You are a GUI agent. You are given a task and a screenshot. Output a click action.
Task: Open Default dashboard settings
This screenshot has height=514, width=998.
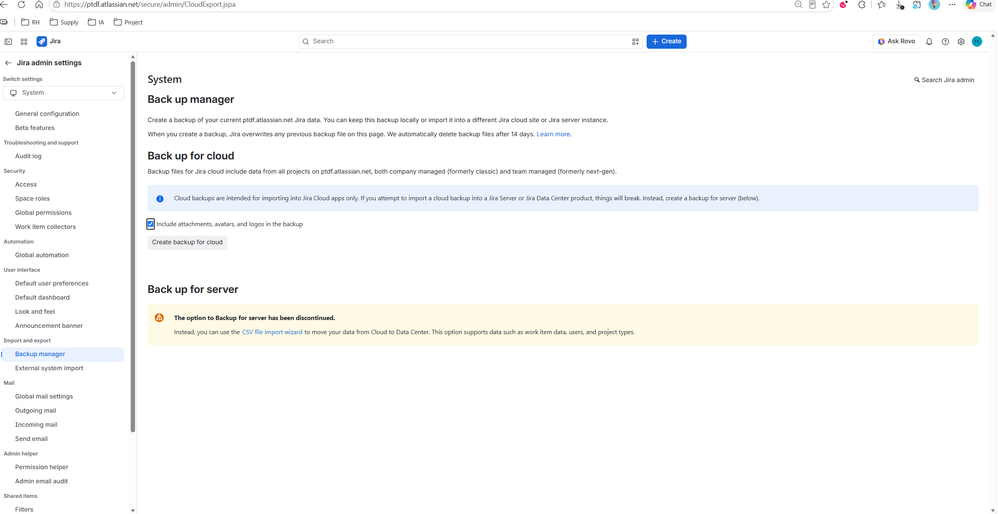tap(42, 298)
